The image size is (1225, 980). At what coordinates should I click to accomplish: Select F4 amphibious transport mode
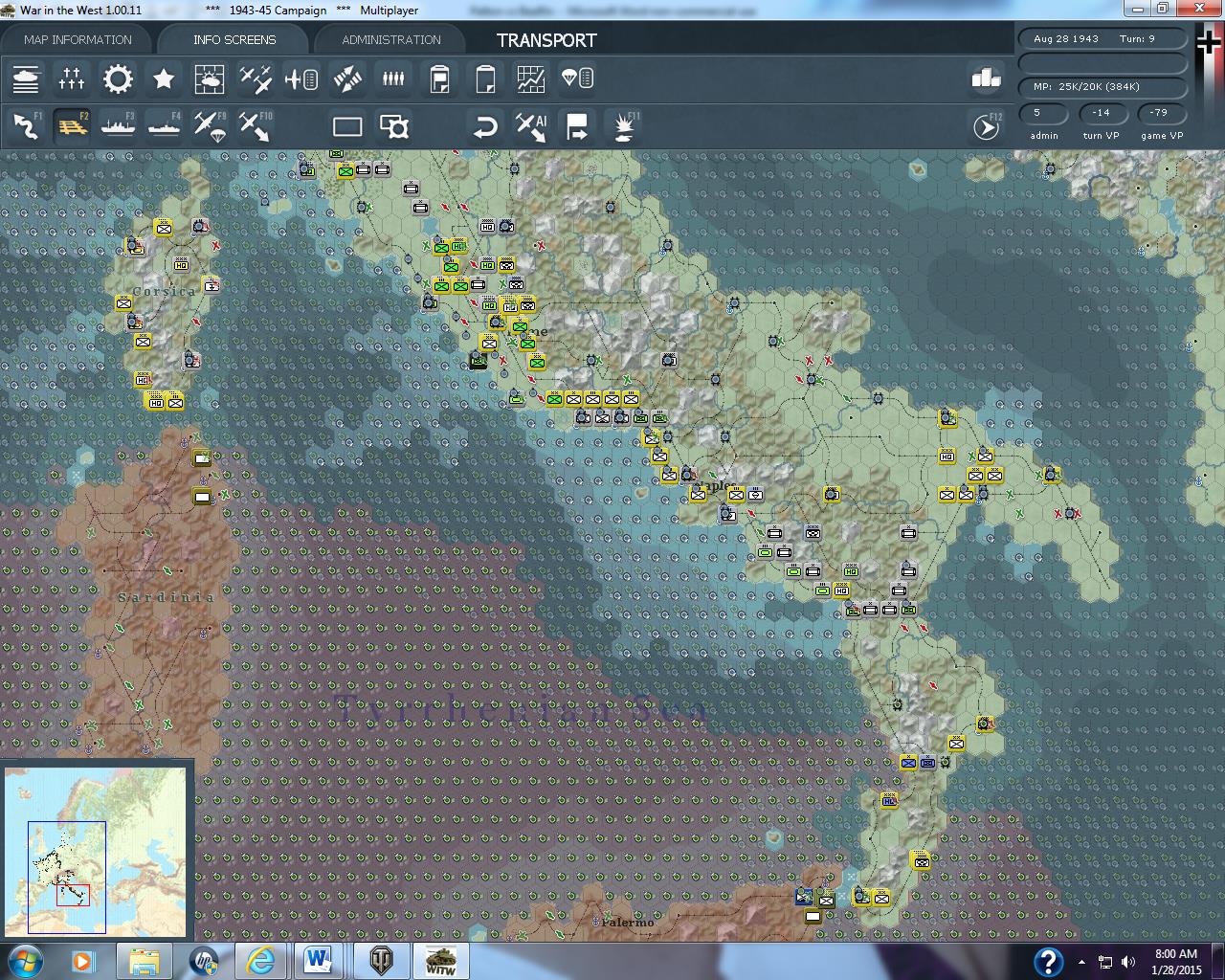(x=164, y=126)
